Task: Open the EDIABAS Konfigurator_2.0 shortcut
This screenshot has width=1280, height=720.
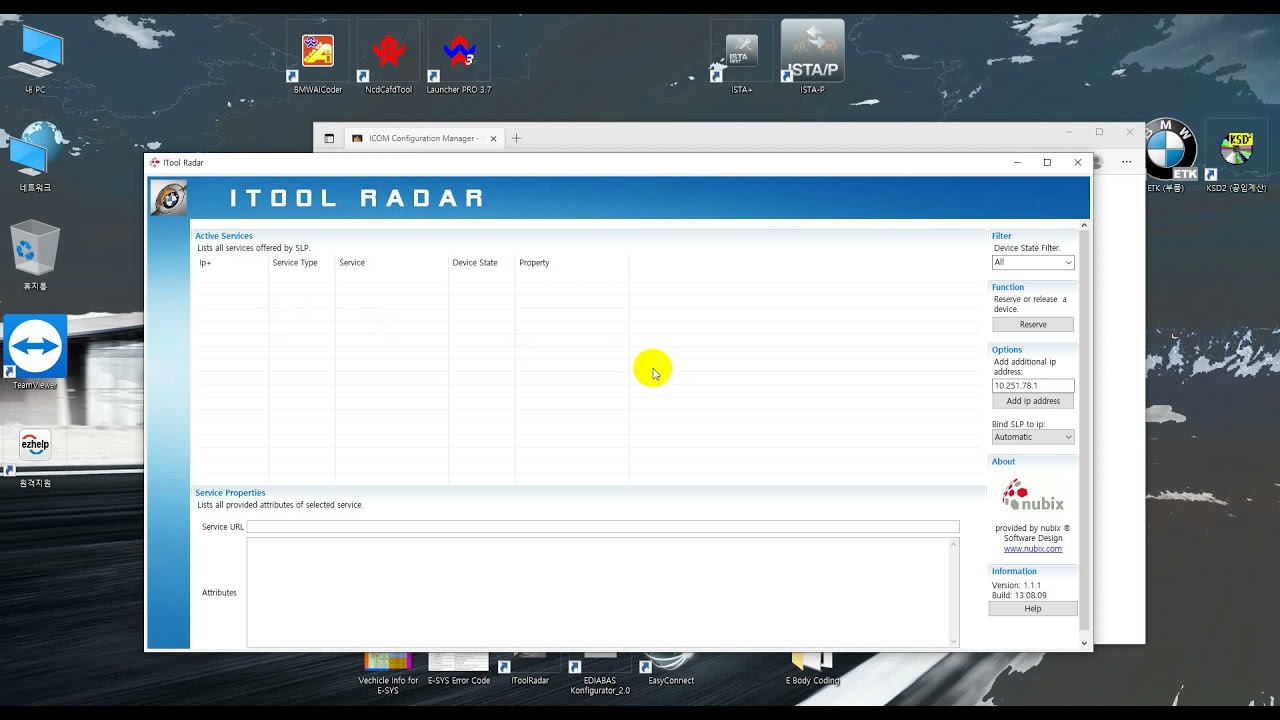Action: (600, 672)
